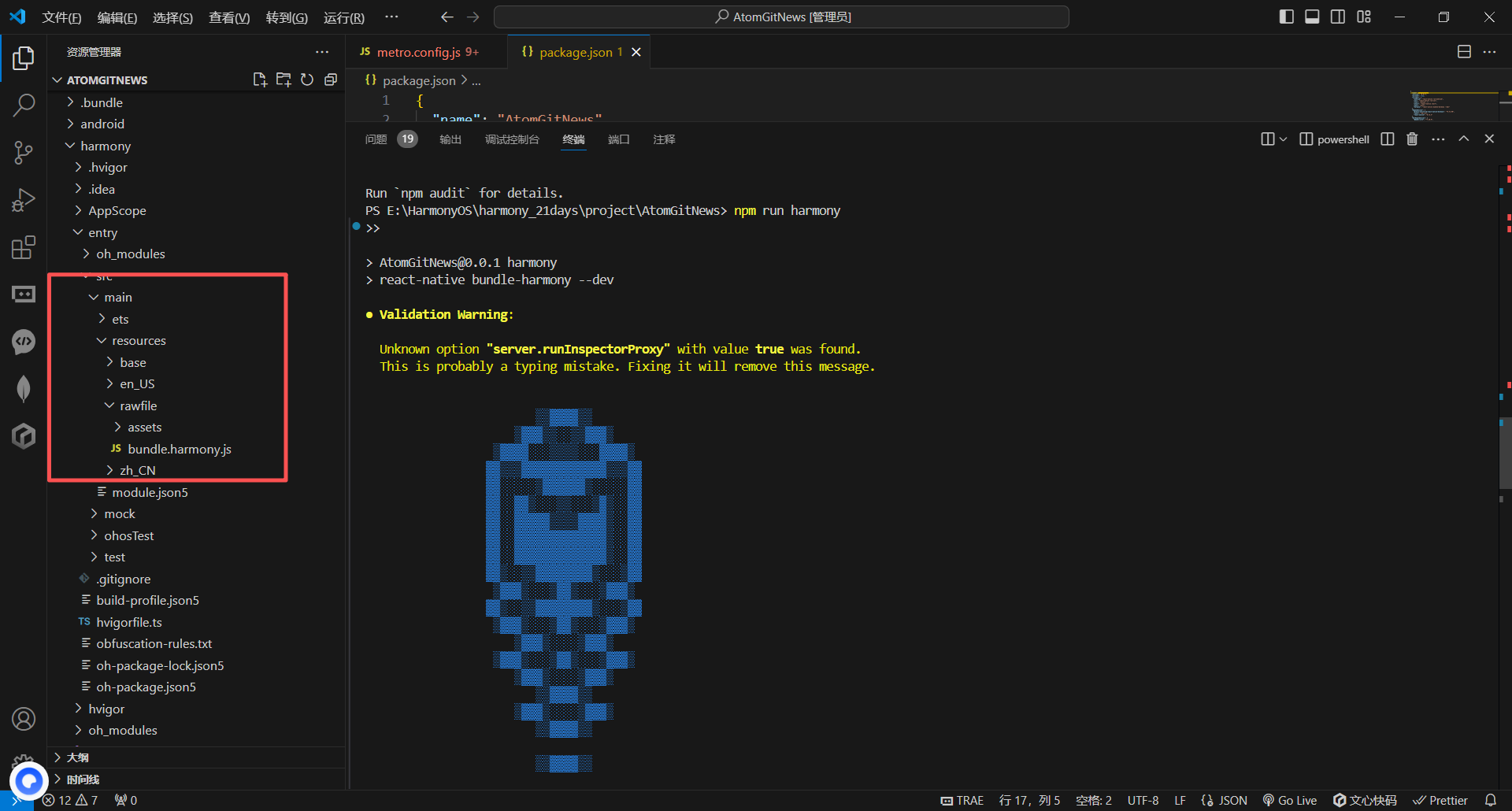
Task: Open the 编辑(E) menu
Action: [117, 17]
